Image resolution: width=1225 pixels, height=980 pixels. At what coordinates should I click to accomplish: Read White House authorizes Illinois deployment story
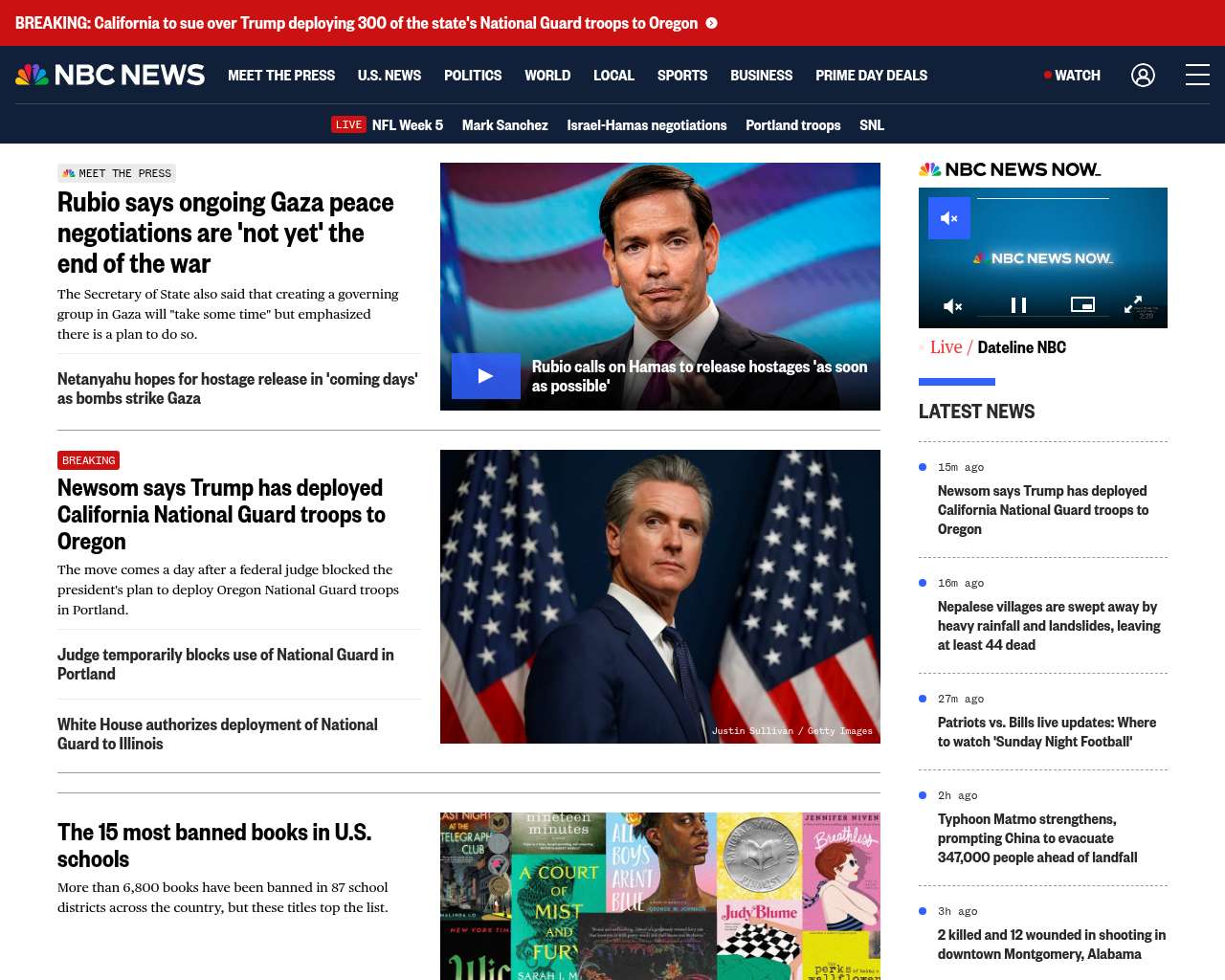pos(217,734)
